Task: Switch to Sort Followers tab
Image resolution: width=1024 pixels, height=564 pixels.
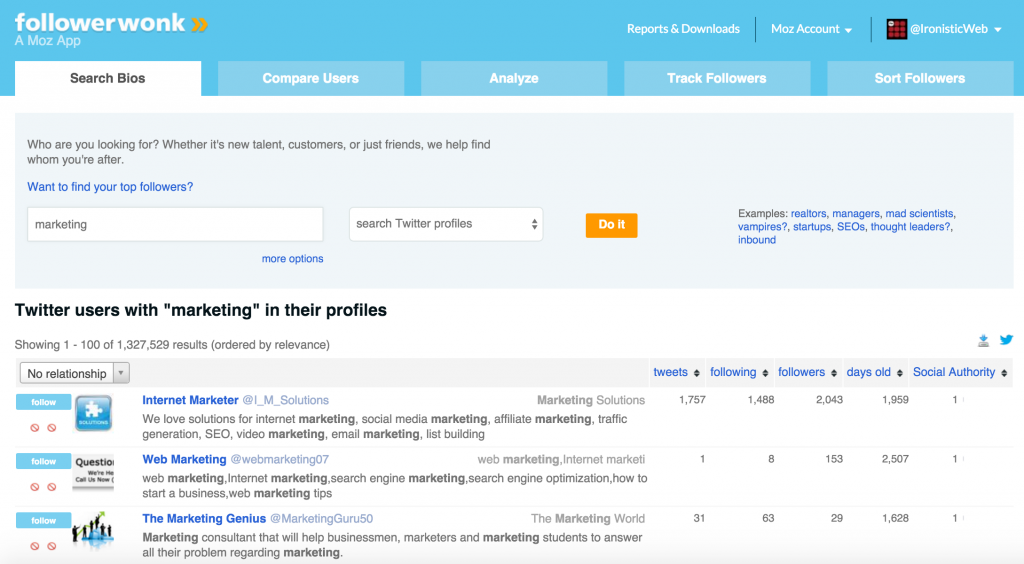Action: pos(920,78)
